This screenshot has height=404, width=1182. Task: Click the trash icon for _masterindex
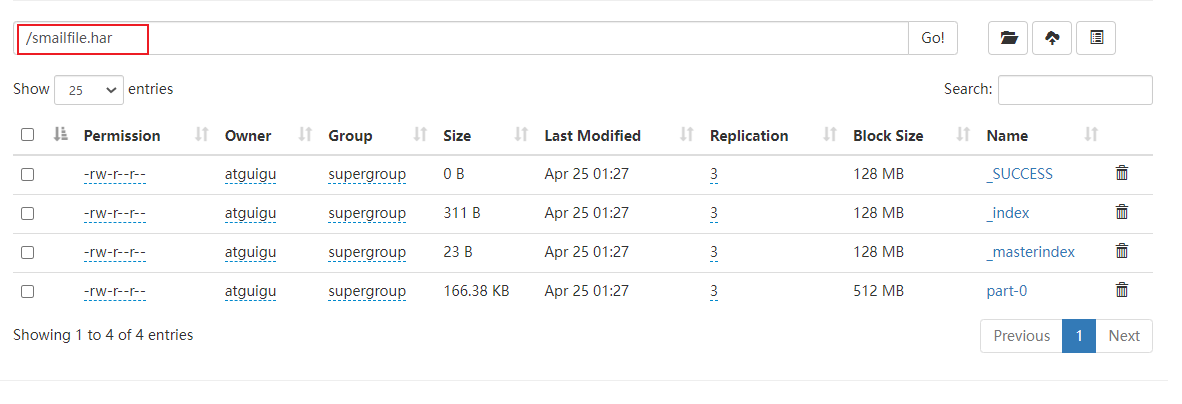point(1122,252)
